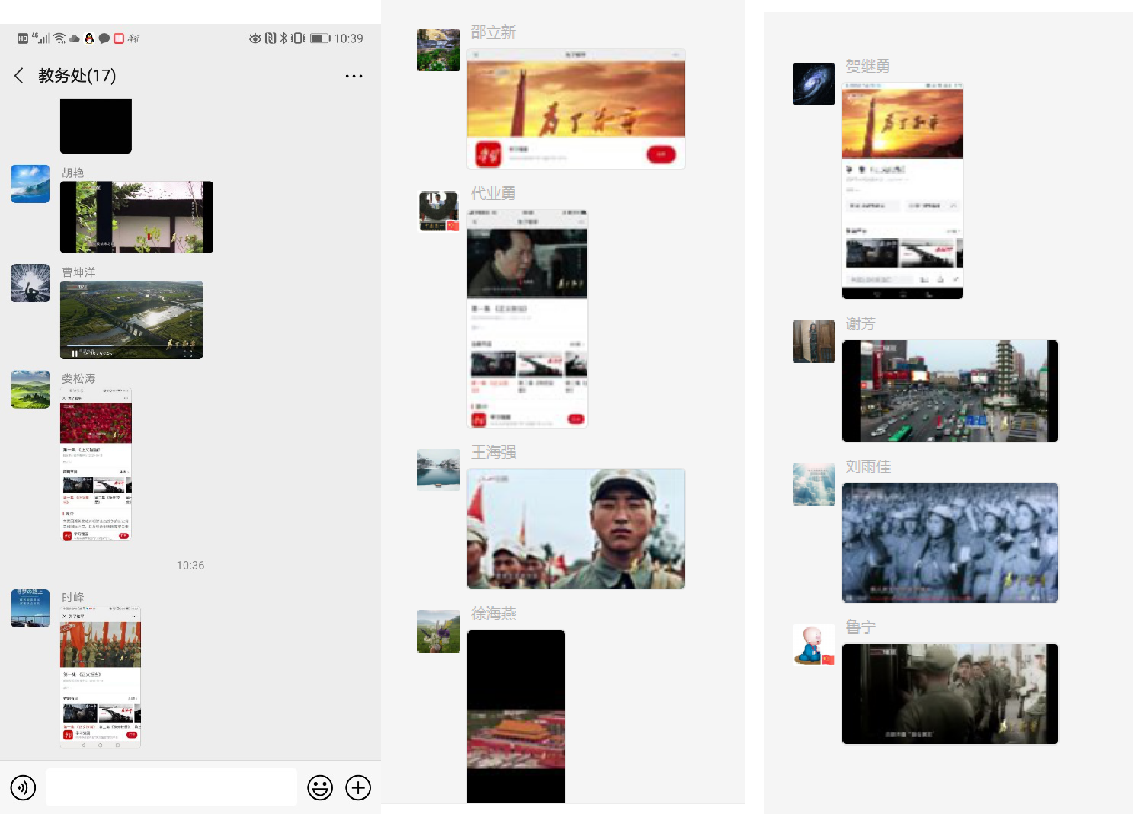Open 谢芳's city street image
The height and width of the screenshot is (814, 1134).
[x=950, y=391]
